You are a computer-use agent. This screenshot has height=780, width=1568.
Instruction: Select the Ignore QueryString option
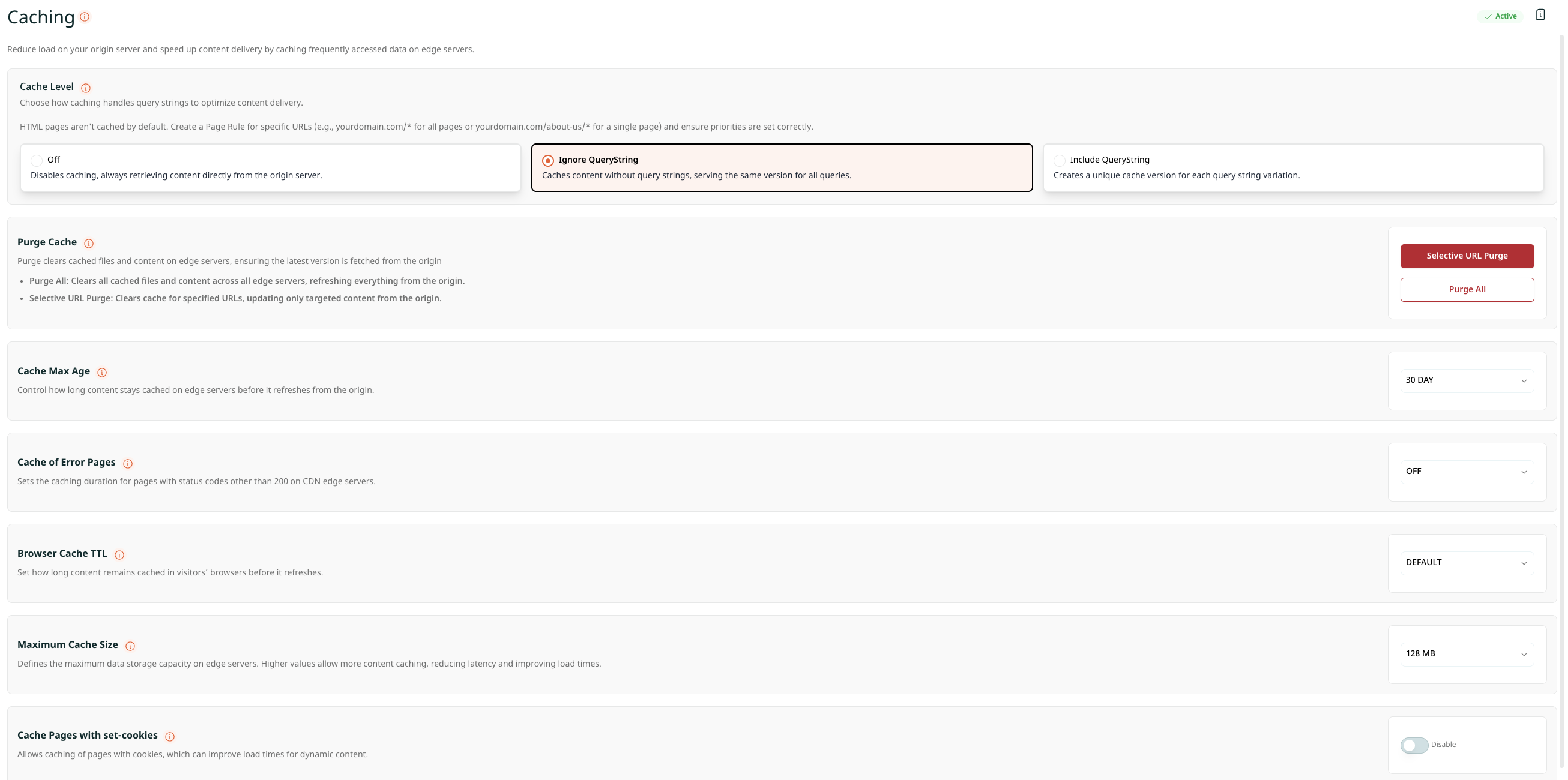click(548, 161)
